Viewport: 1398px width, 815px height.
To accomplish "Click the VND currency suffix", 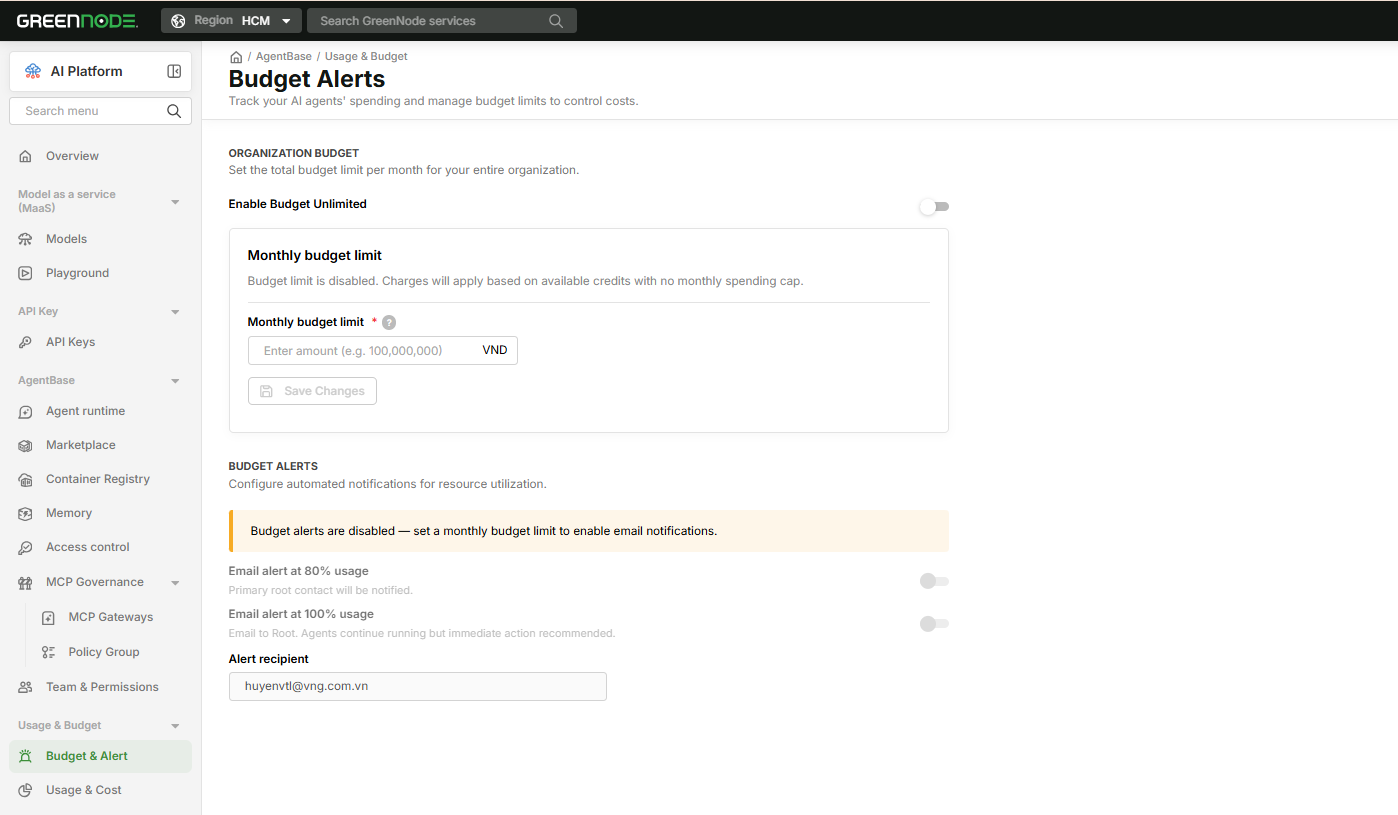I will pos(494,351).
